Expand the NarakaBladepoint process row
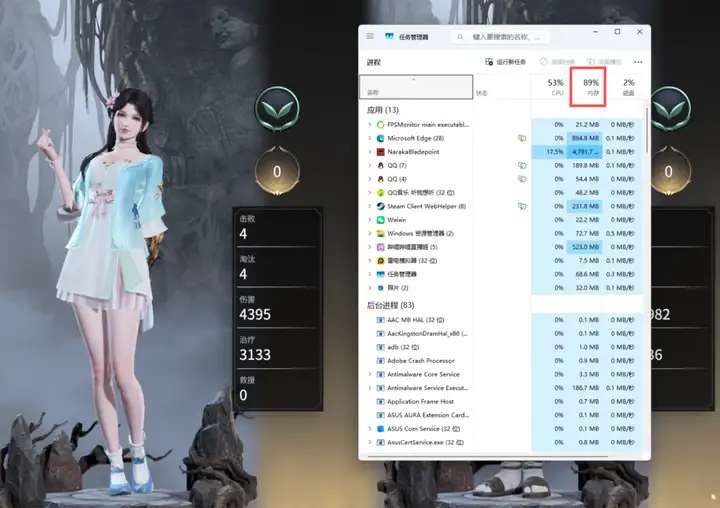The image size is (720, 508). 370,152
